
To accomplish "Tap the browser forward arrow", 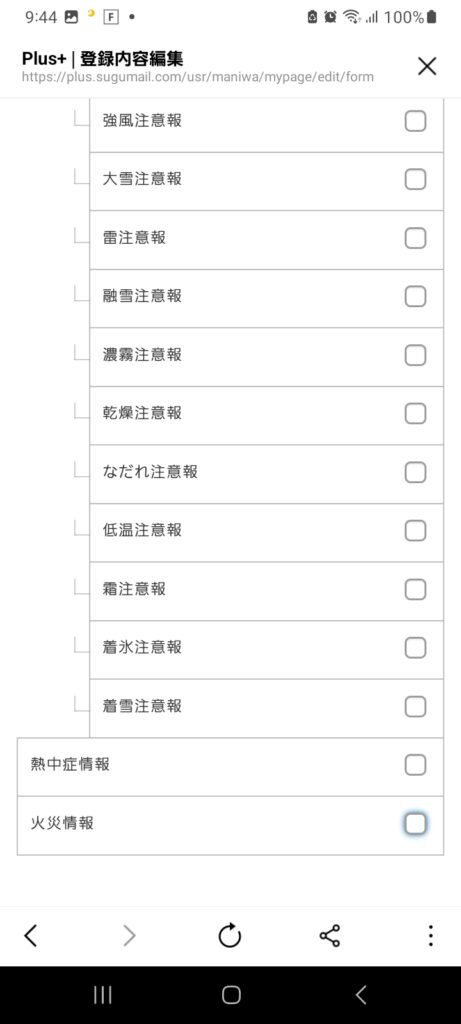I will (129, 936).
